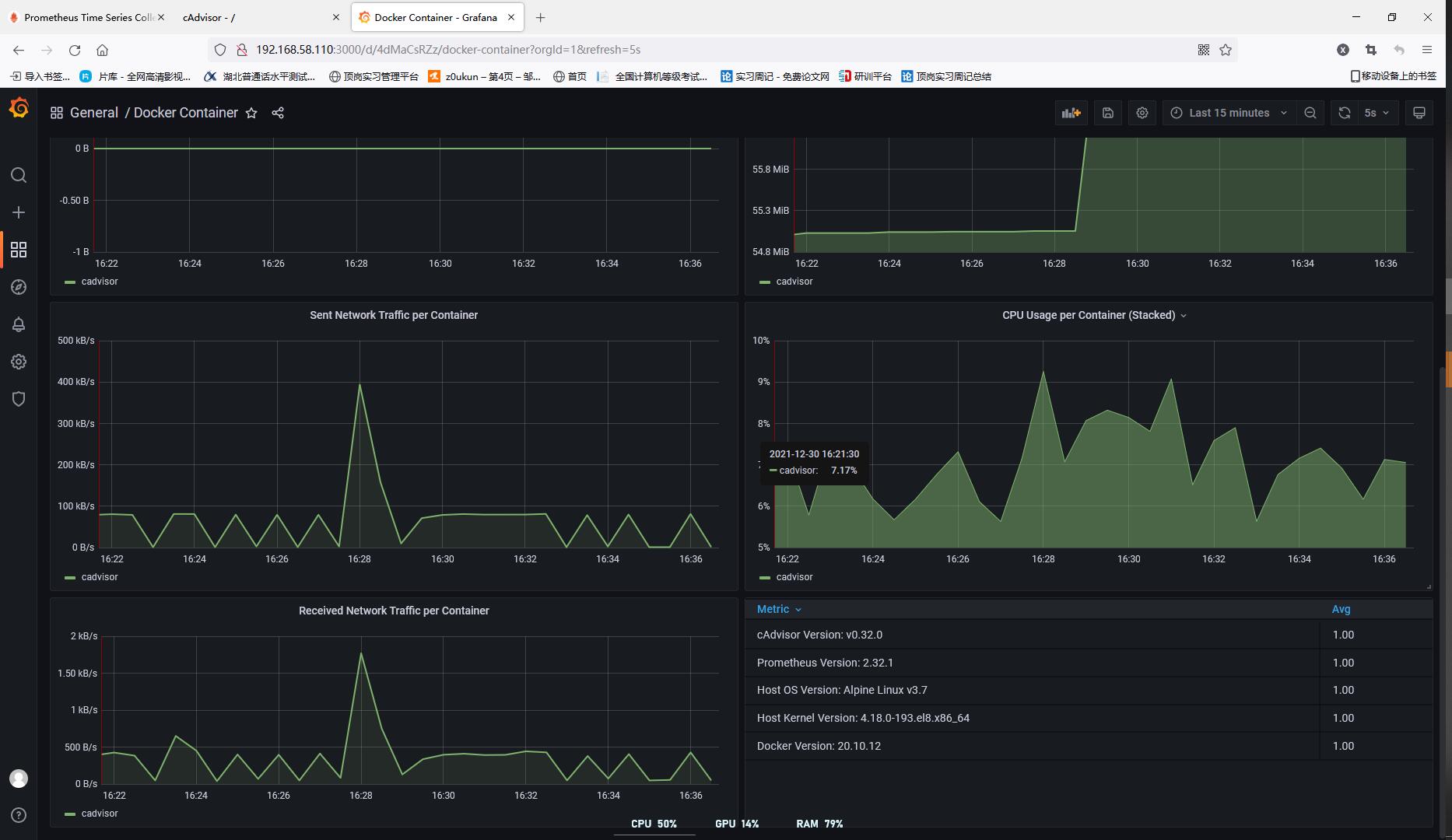
Task: Open the 研训平台 bookmark
Action: 865,76
